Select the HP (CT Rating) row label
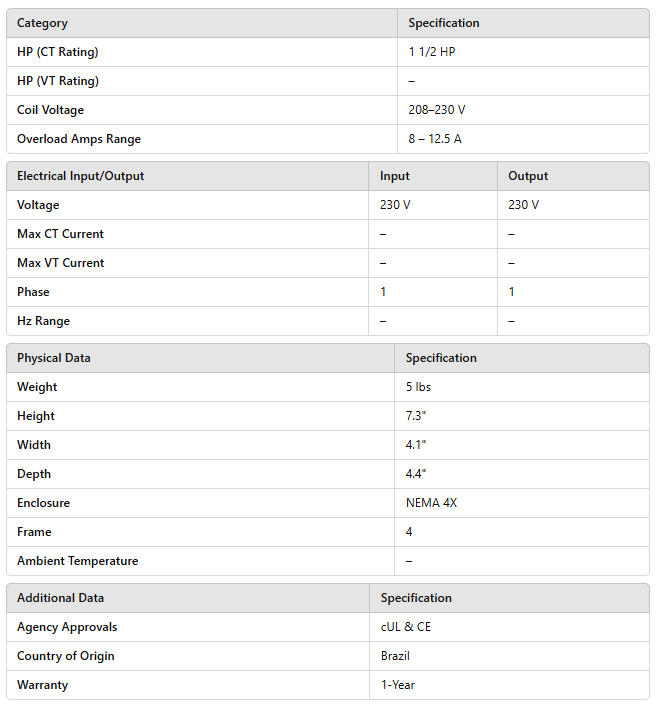Screen dimensions: 656x707 pos(57,52)
